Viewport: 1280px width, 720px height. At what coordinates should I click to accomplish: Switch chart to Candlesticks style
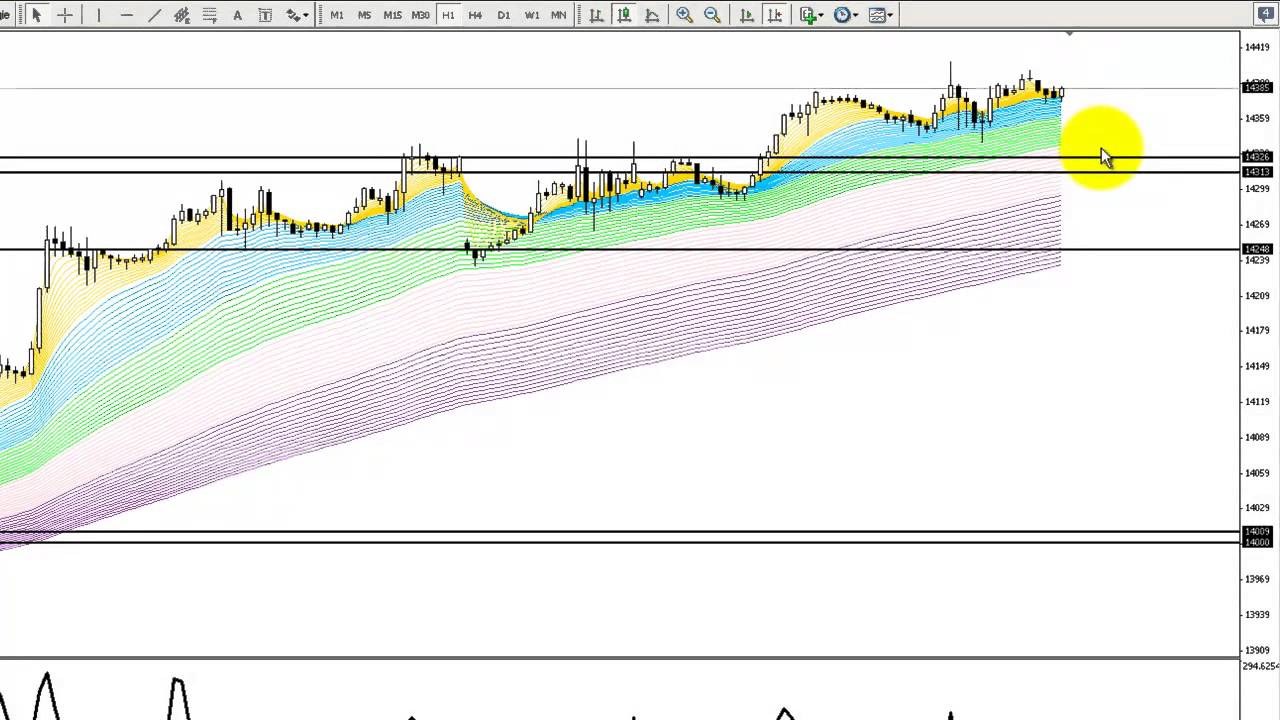tap(624, 15)
